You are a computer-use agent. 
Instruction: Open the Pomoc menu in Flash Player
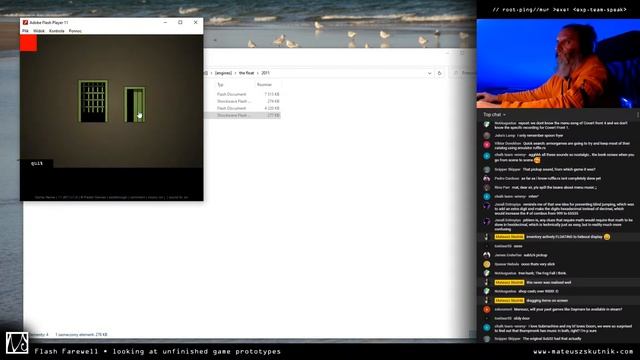coord(75,31)
